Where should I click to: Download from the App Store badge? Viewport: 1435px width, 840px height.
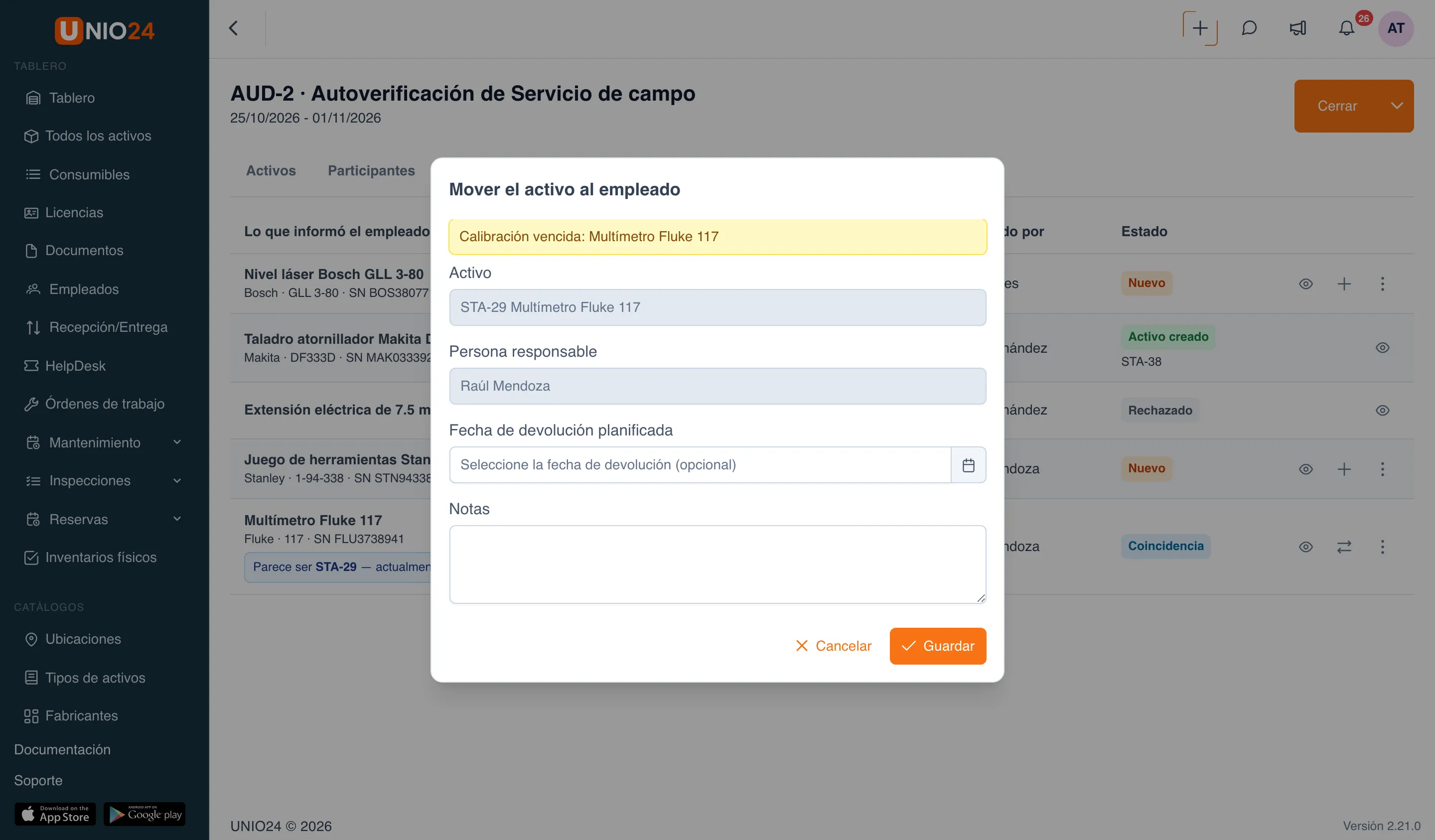(55, 814)
